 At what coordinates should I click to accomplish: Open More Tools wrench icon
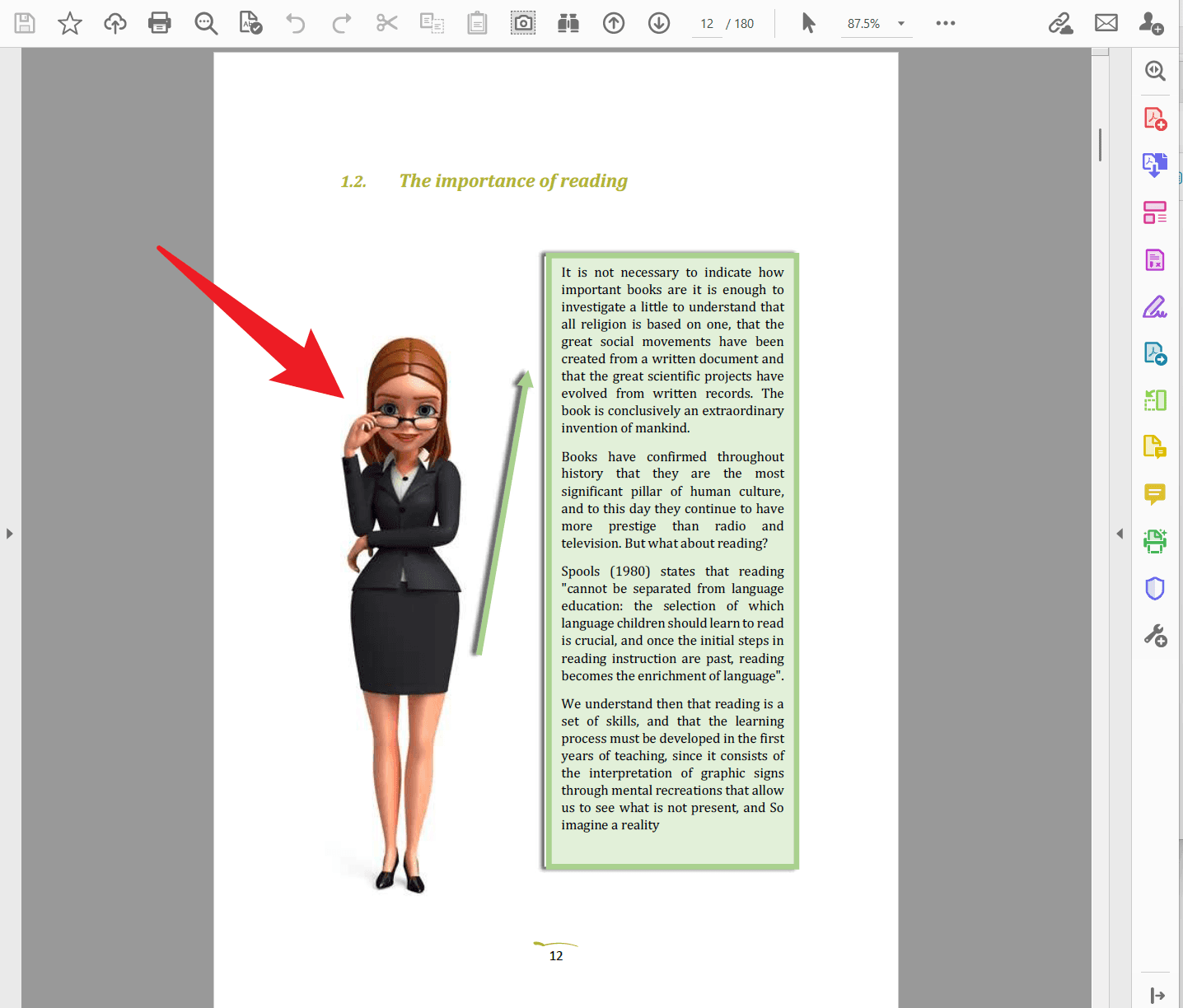pos(1155,635)
